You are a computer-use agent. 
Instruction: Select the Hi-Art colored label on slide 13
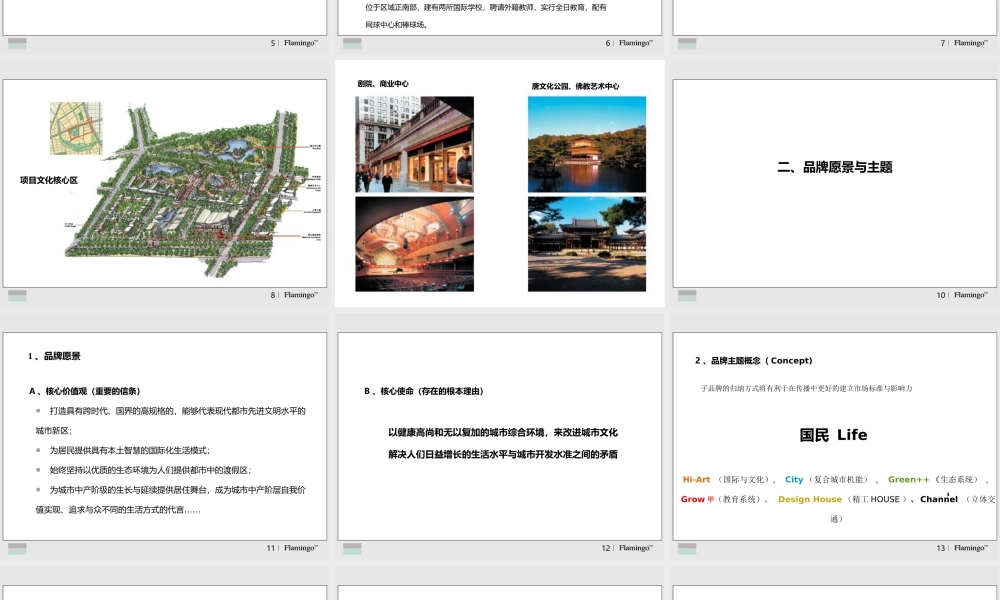coord(694,479)
